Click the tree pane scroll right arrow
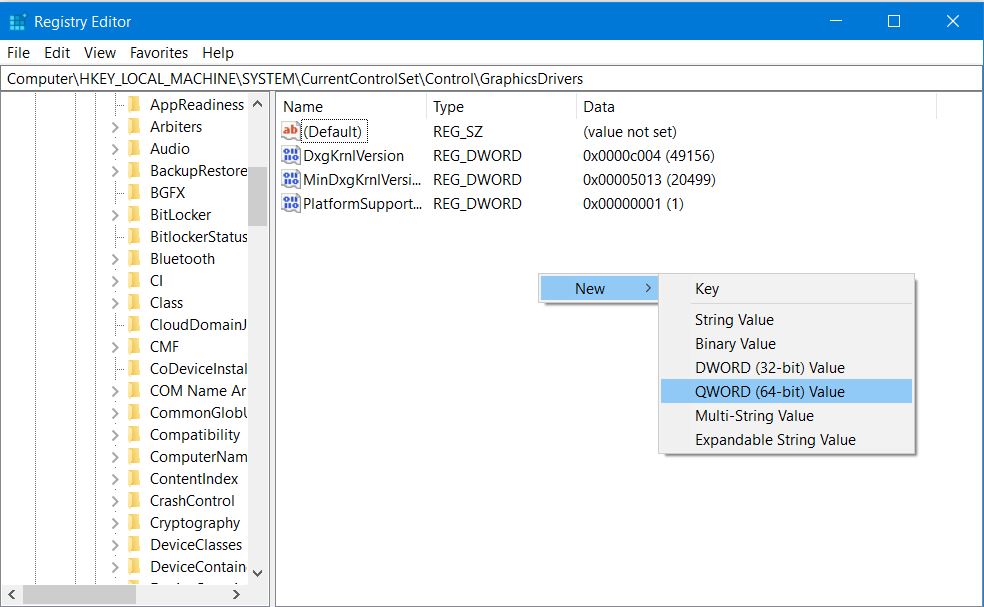Screen dimensions: 984x607 coord(236,594)
